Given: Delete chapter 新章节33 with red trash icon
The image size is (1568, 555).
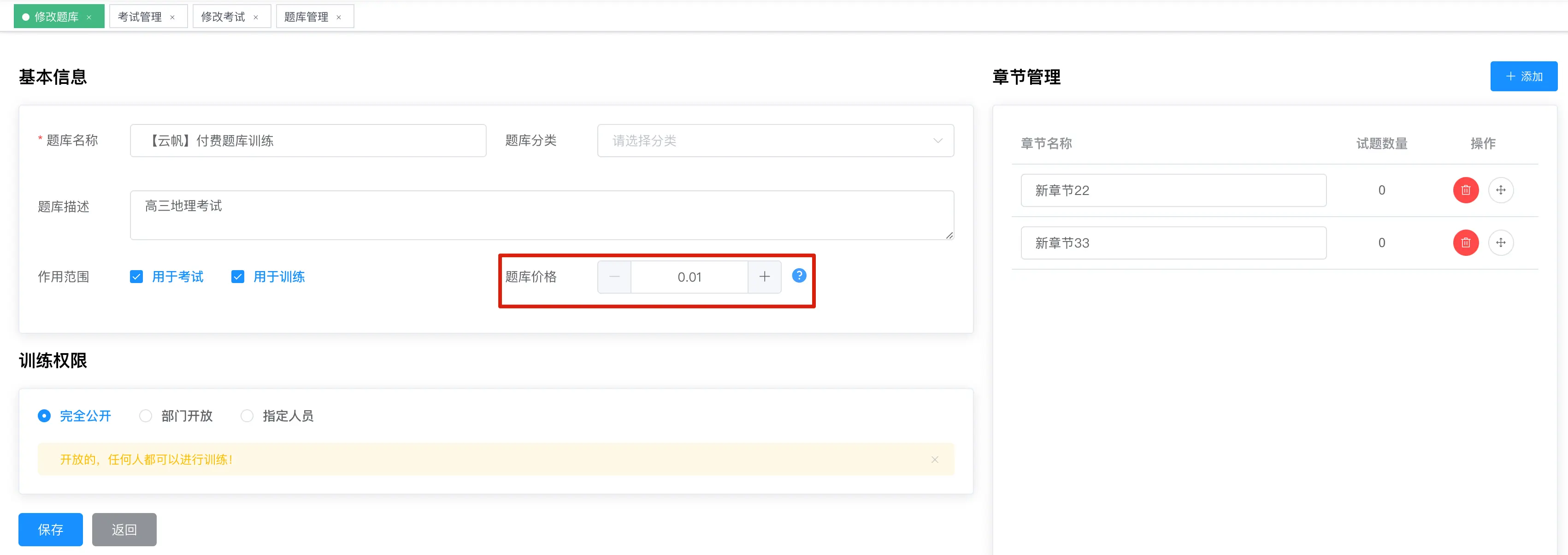Looking at the screenshot, I should click(x=1465, y=243).
